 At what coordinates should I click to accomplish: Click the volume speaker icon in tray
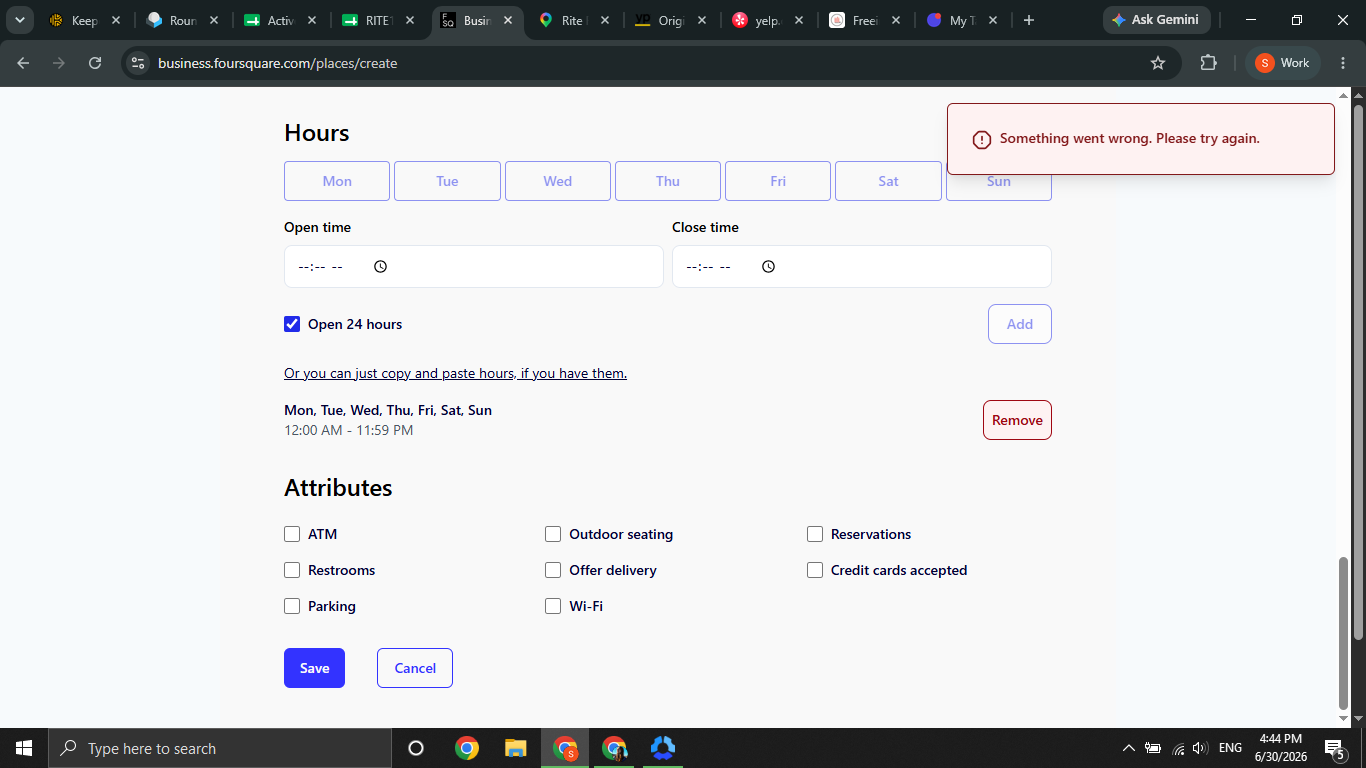pyautogui.click(x=1201, y=748)
